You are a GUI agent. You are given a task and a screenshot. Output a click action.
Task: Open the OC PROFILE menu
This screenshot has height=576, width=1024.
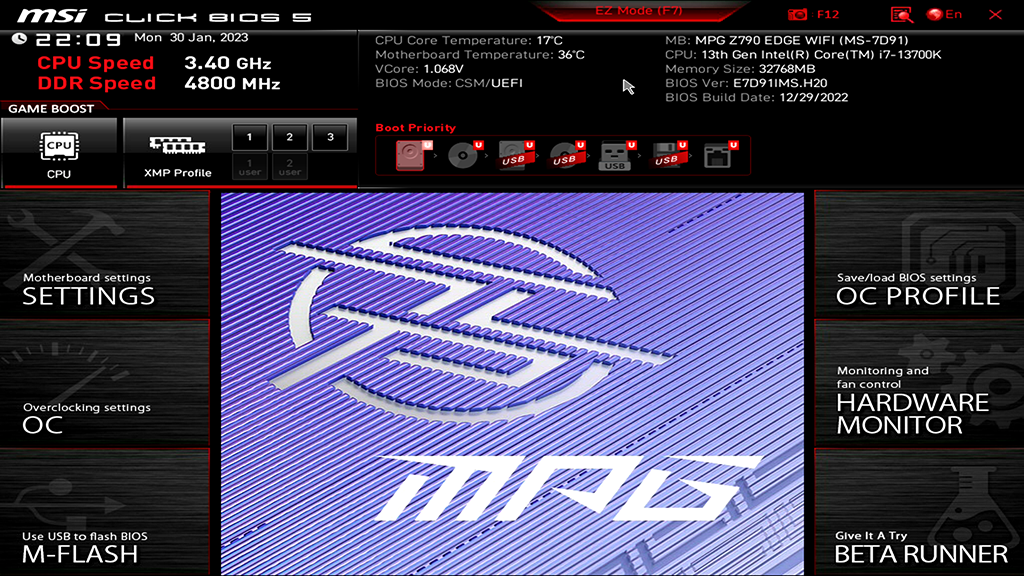pos(920,255)
